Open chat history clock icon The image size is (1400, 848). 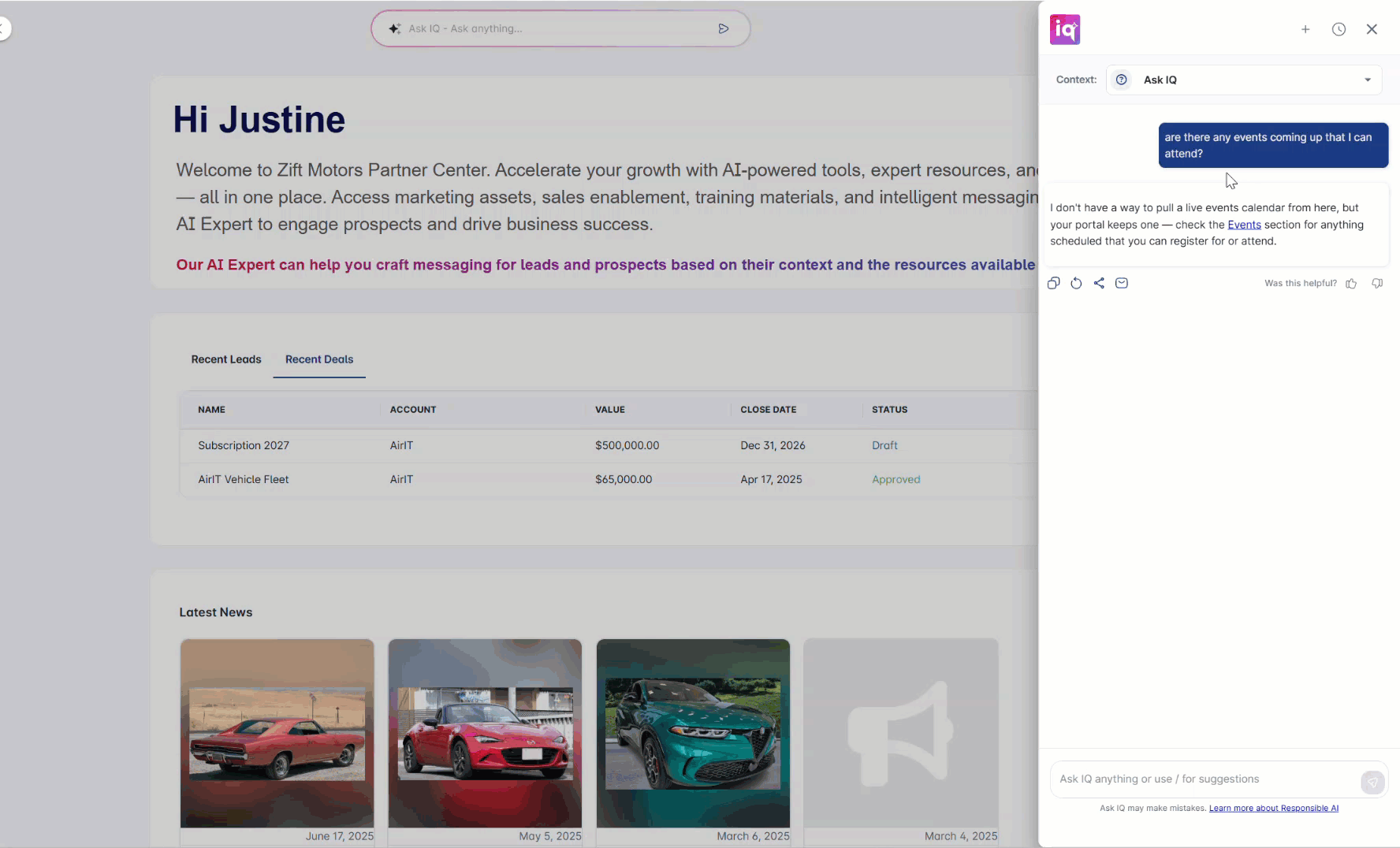click(1339, 29)
